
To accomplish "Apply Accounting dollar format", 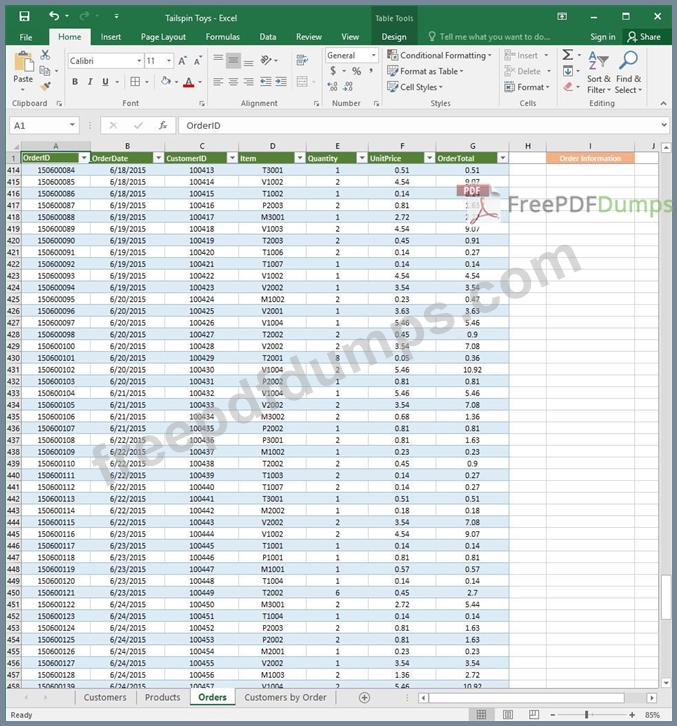I will [x=333, y=71].
